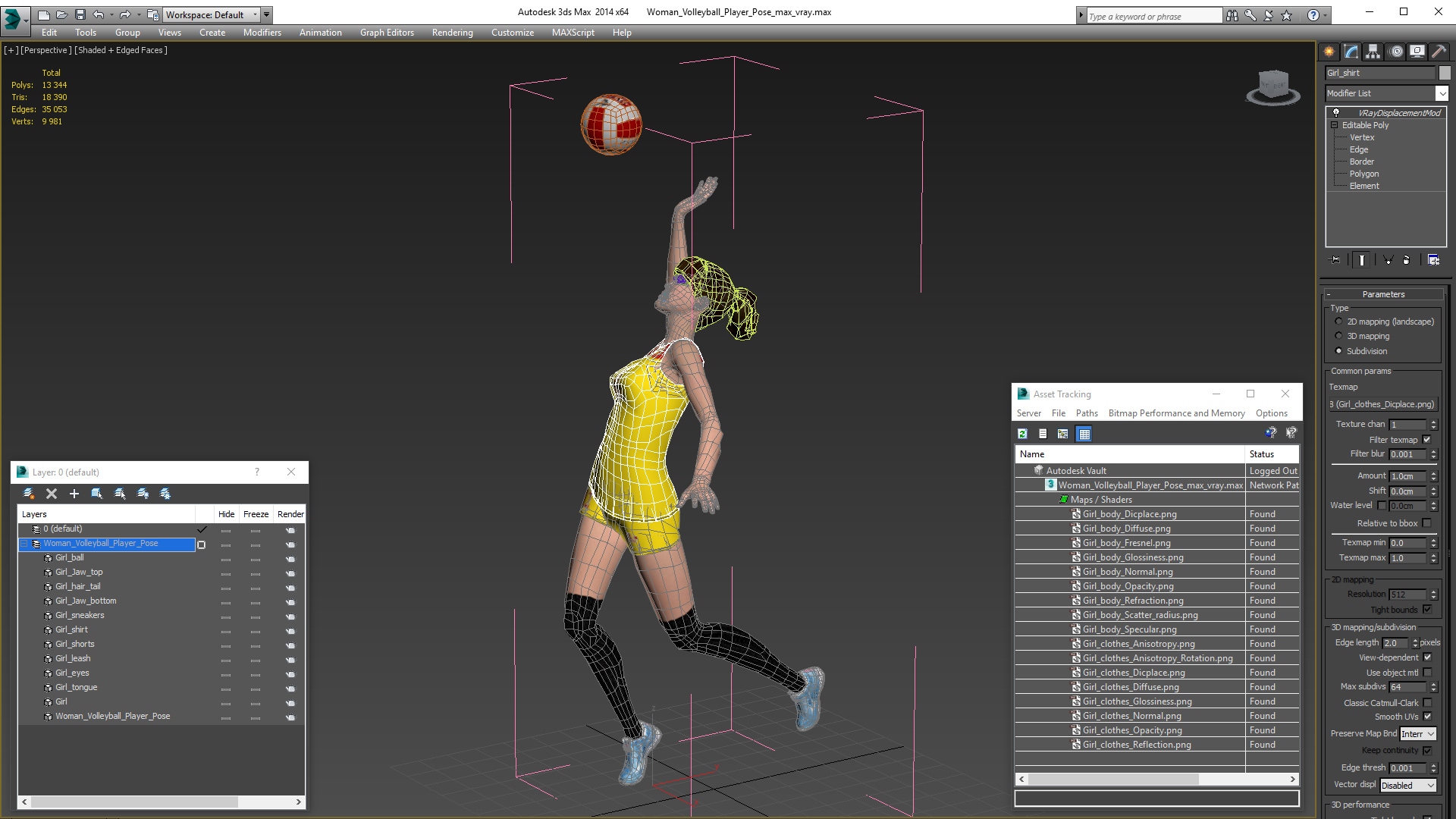Toggle View-dependent checkbox
Screen dimensions: 1456x819
tap(1427, 657)
